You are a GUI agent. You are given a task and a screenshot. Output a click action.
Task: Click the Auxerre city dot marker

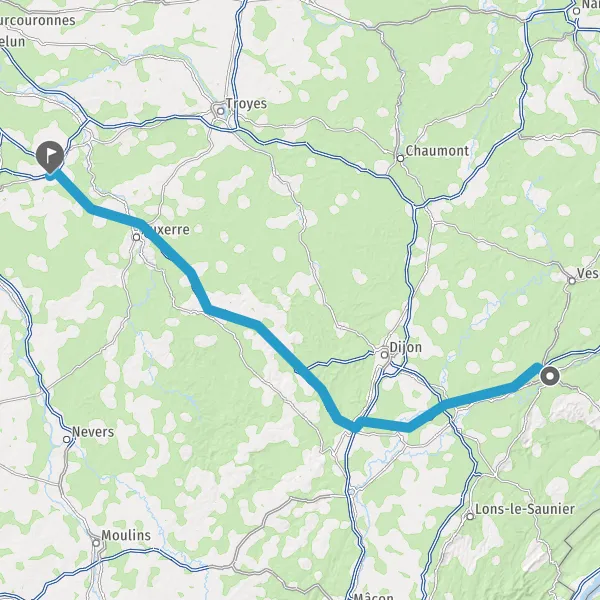coord(136,237)
